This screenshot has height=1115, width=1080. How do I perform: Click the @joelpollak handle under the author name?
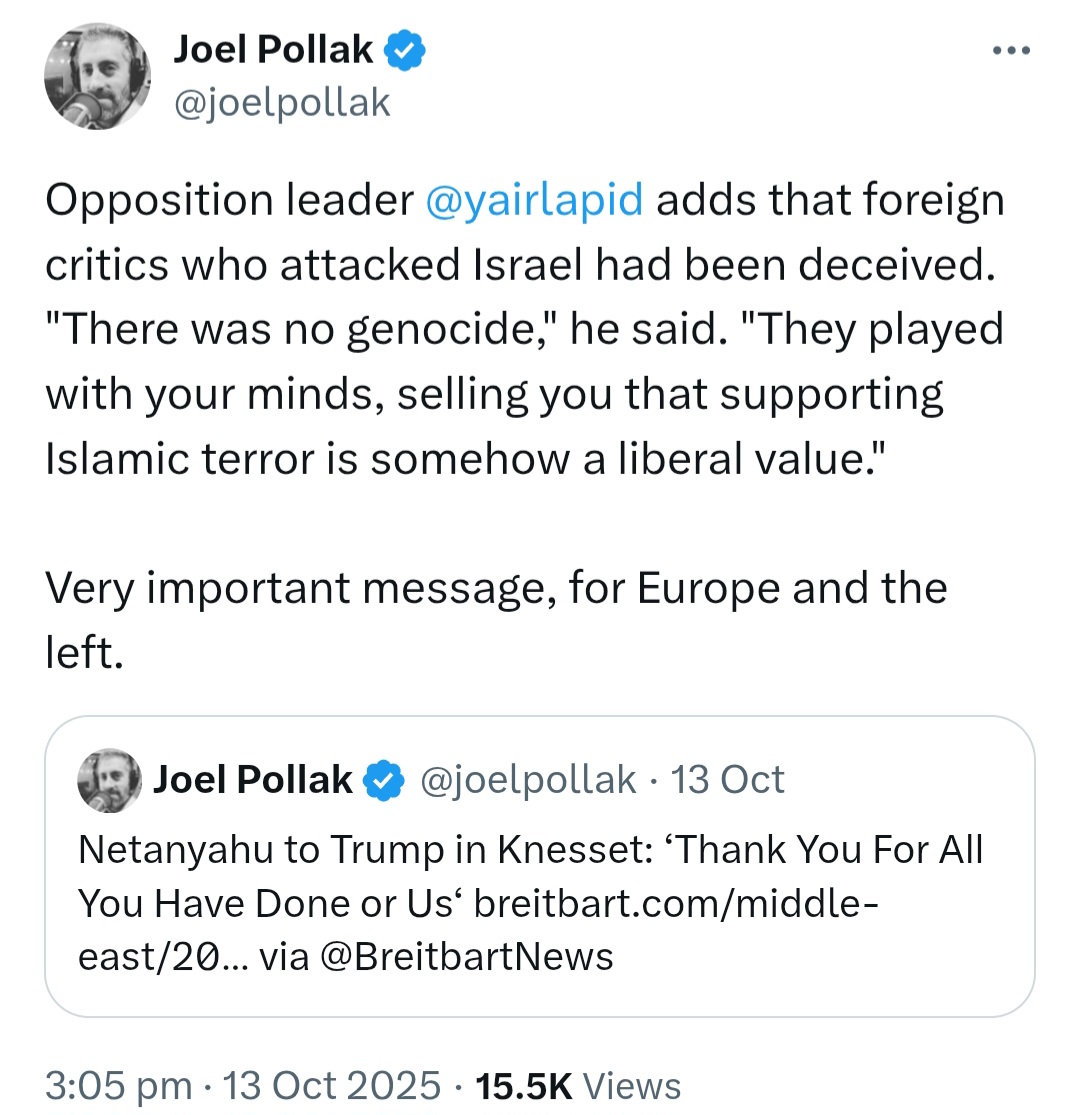tap(282, 102)
